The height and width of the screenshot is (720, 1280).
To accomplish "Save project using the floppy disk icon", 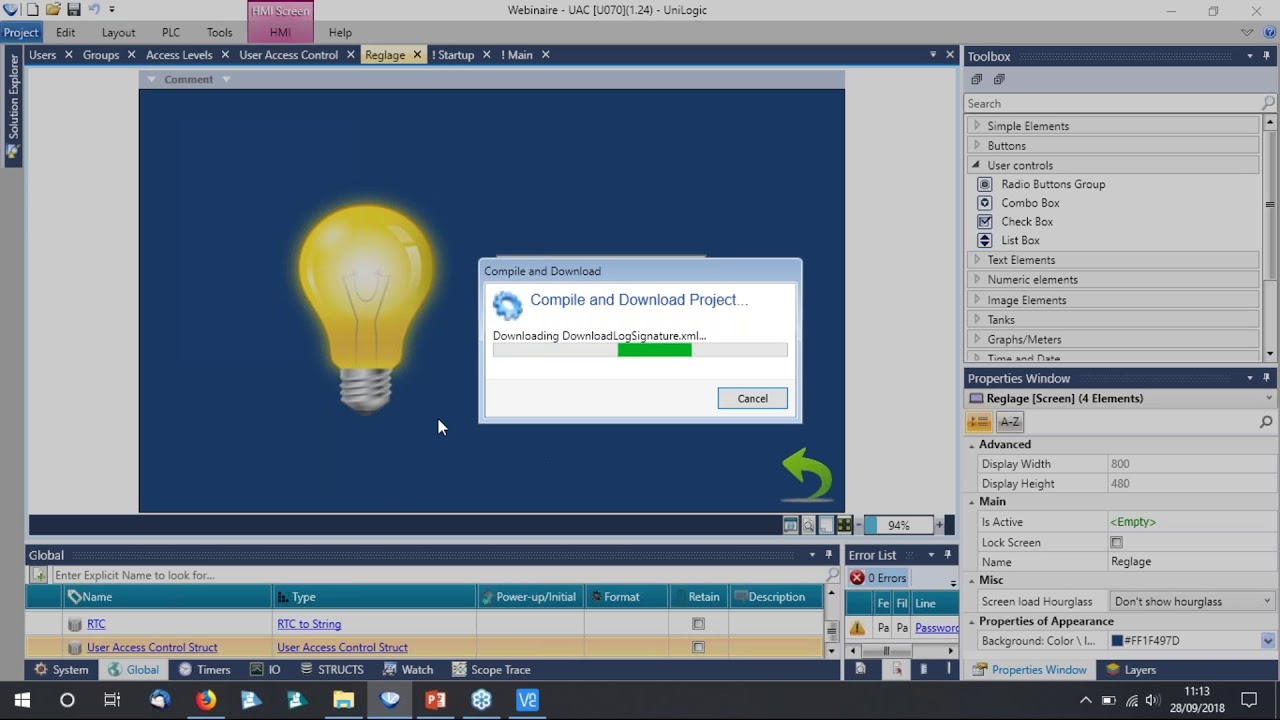I will [x=73, y=9].
